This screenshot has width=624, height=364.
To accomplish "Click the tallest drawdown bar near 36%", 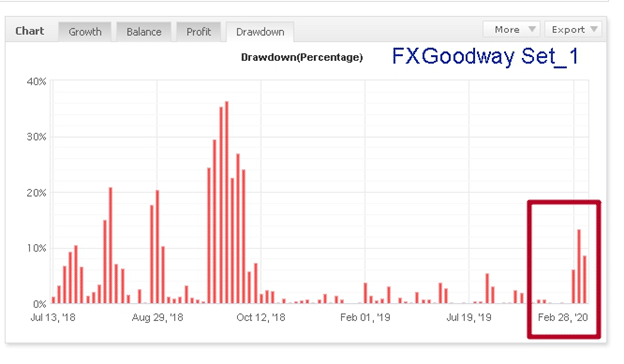I will (x=227, y=202).
